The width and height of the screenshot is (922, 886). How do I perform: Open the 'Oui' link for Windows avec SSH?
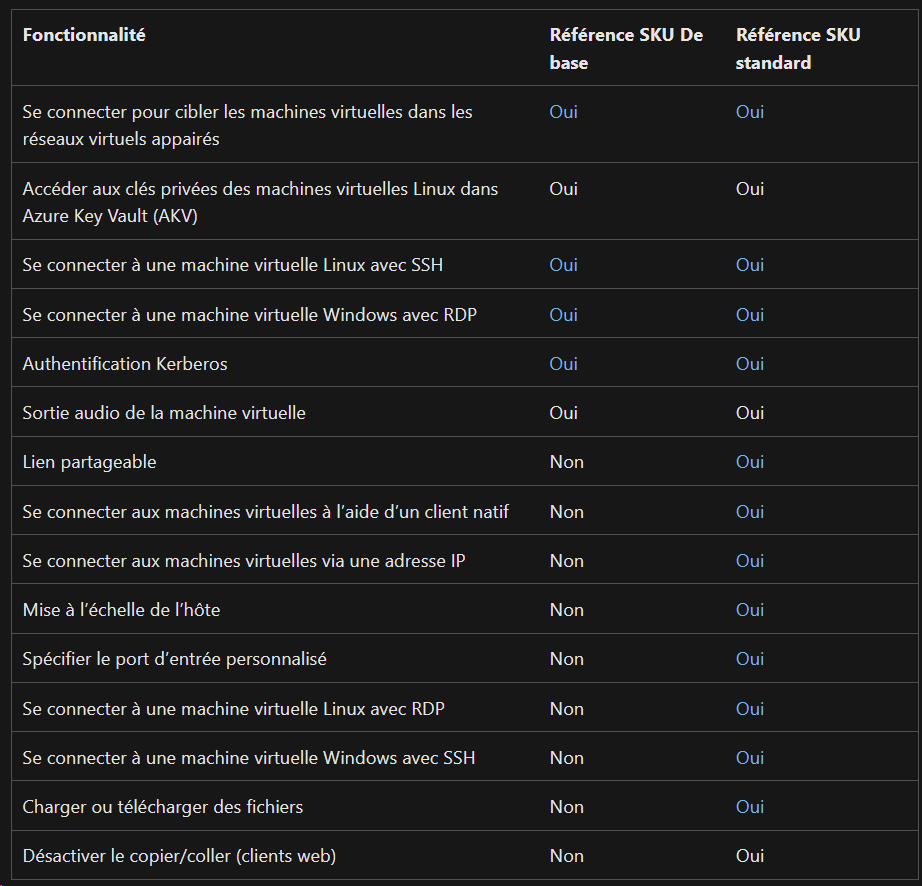(x=750, y=757)
